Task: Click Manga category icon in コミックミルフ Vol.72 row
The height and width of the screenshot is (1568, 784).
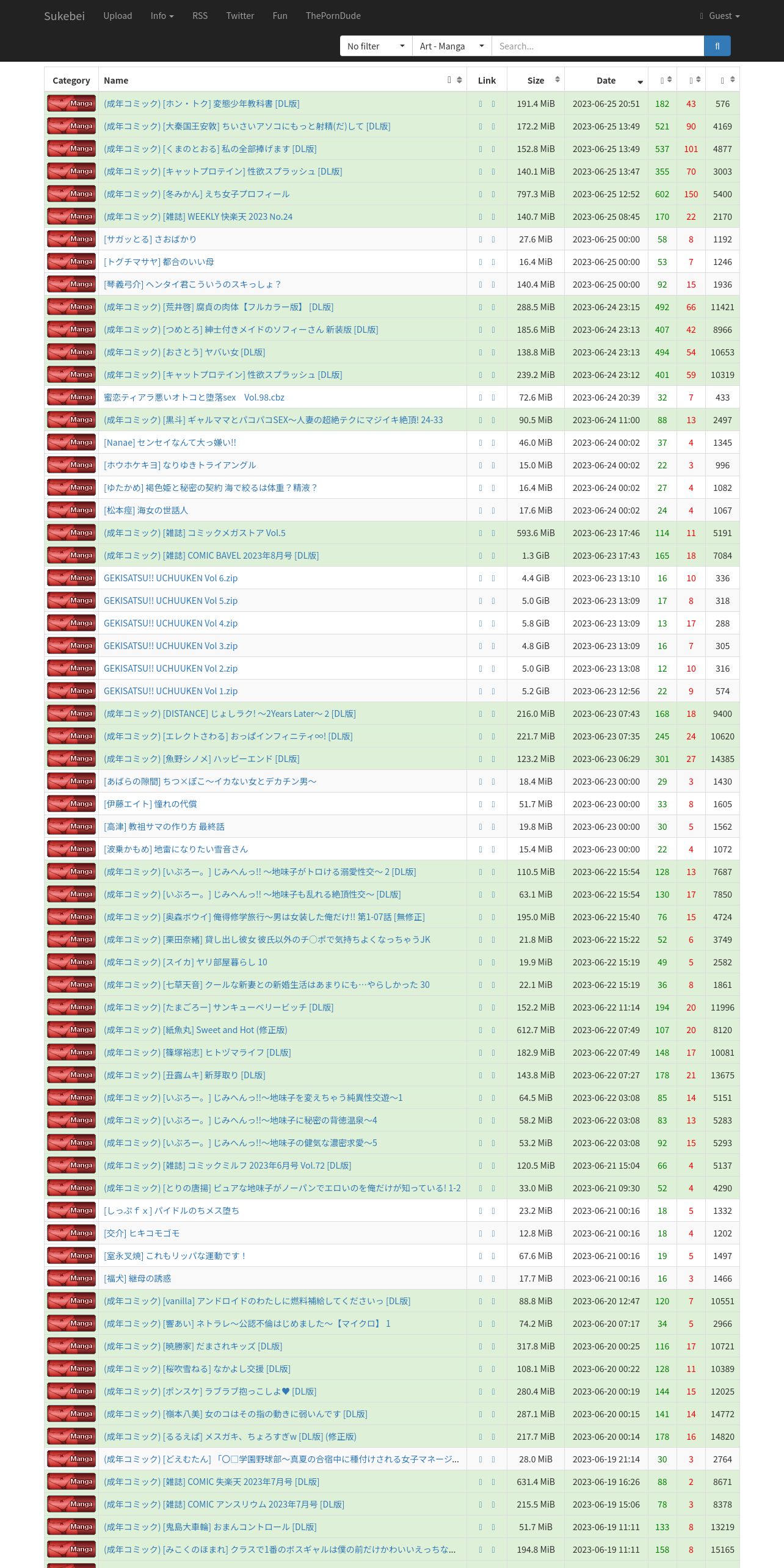Action: [71, 1165]
